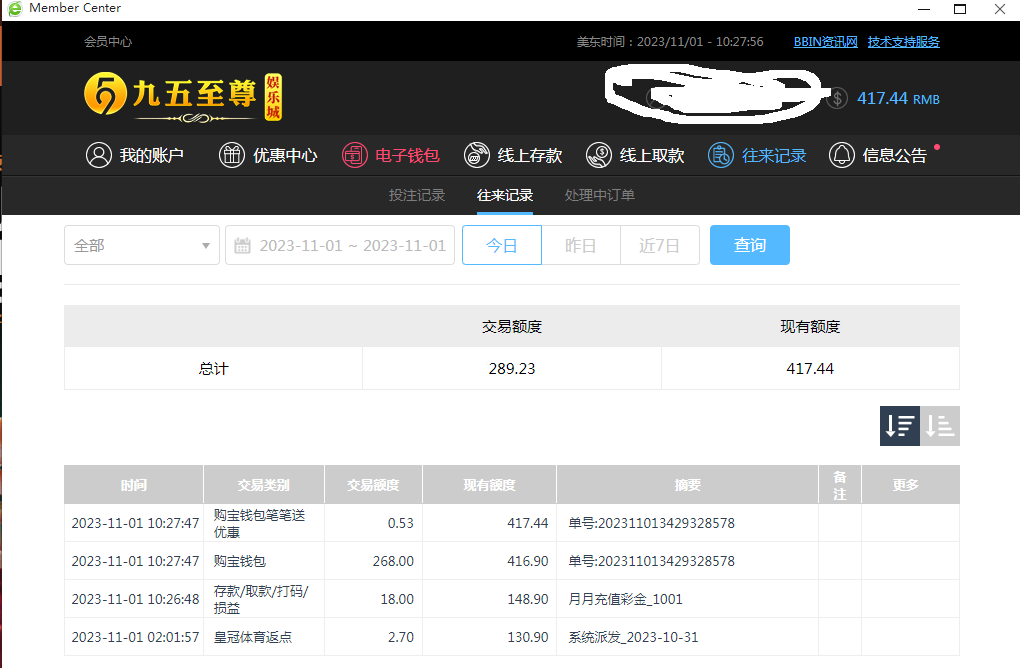This screenshot has width=1020, height=668.
Task: Click the dollar balance icon
Action: coord(838,98)
